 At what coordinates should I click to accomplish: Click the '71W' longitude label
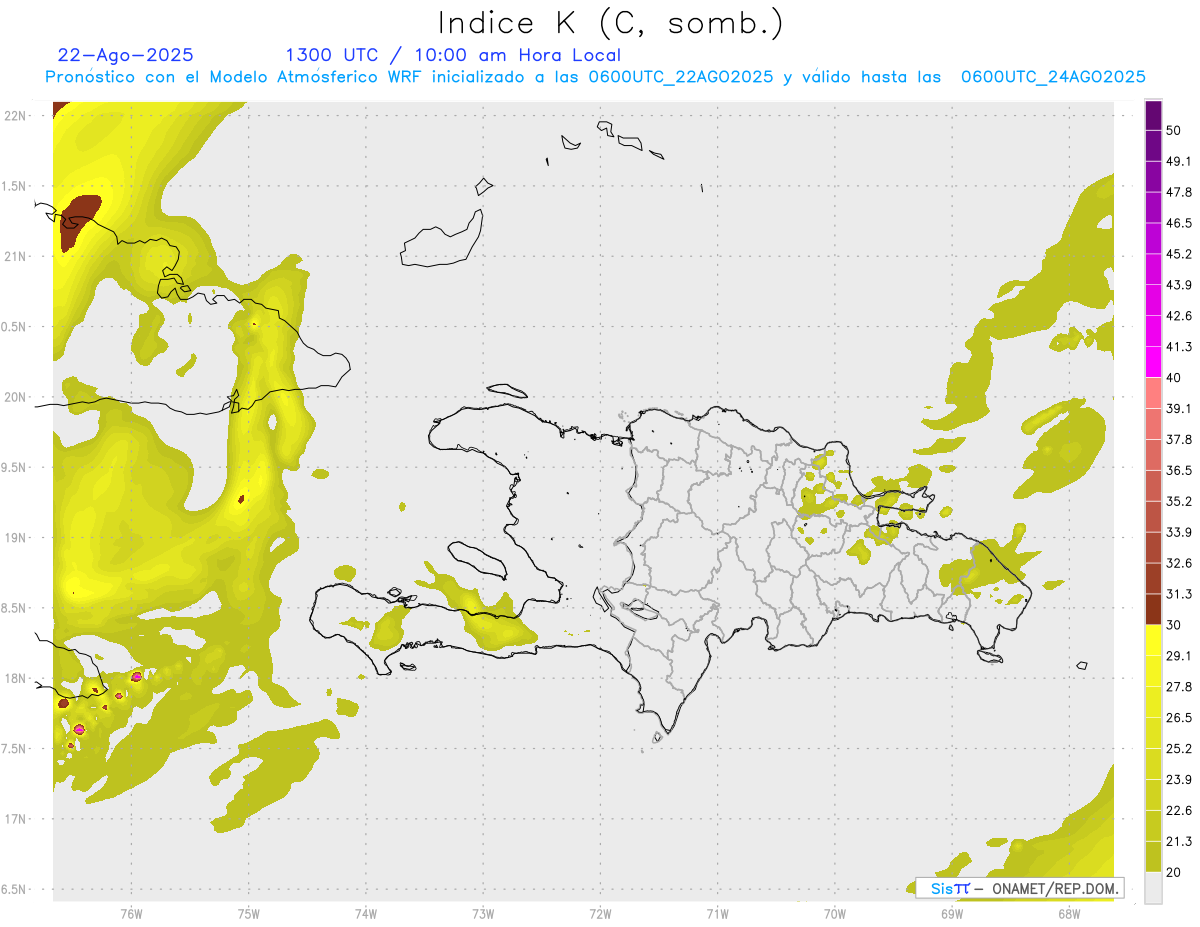click(x=717, y=913)
